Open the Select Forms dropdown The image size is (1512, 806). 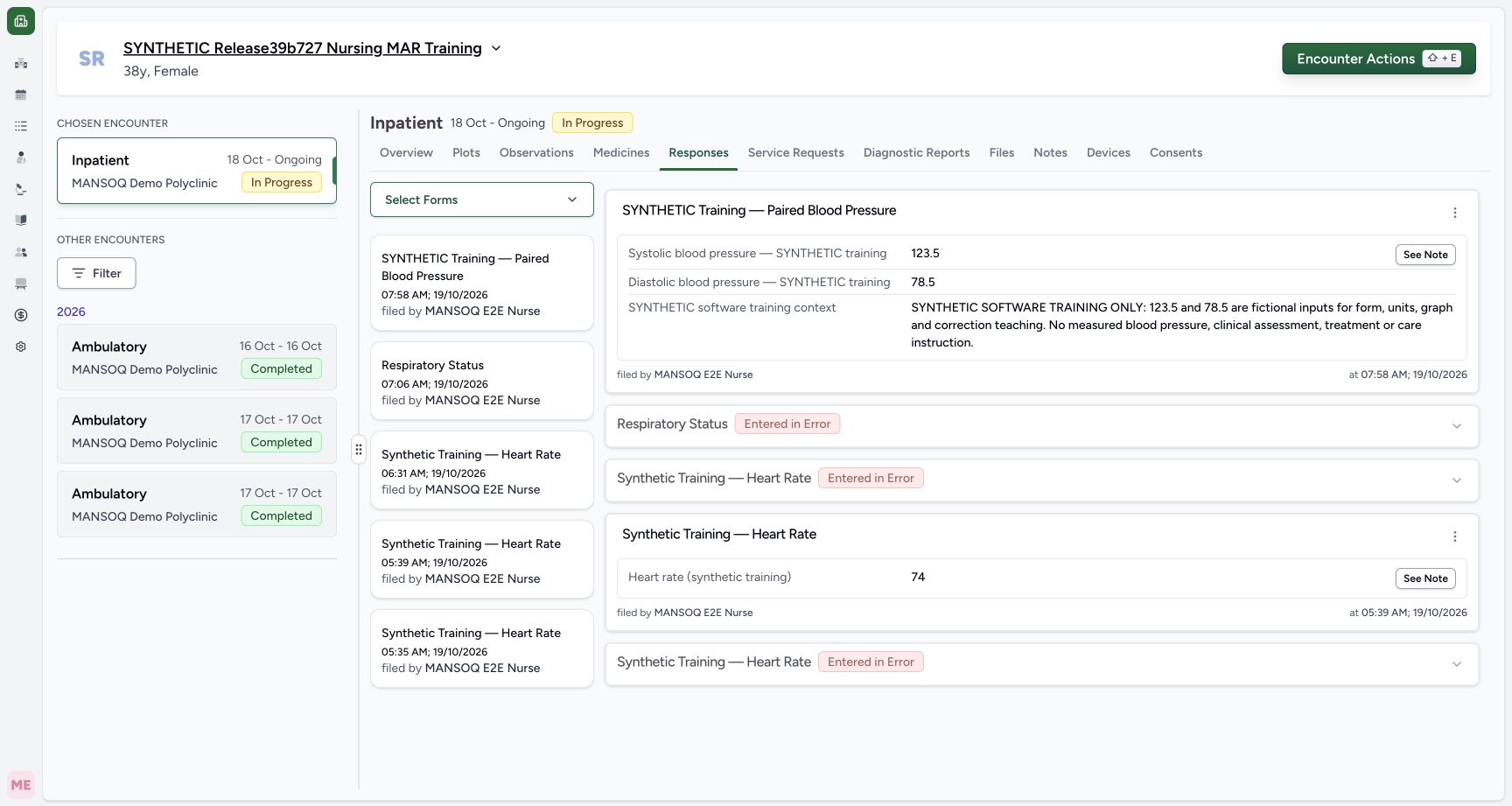click(482, 200)
